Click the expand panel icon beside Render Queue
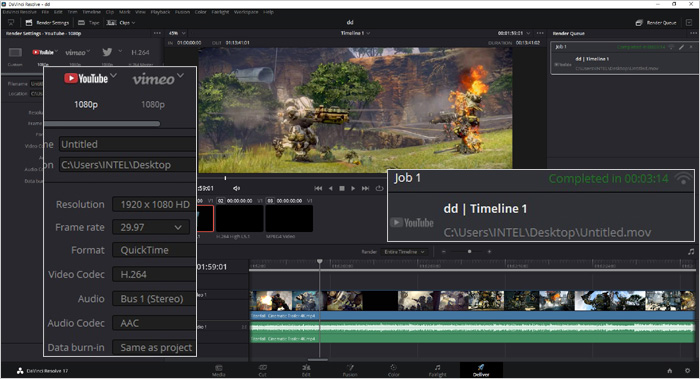The image size is (700, 379). 689,22
